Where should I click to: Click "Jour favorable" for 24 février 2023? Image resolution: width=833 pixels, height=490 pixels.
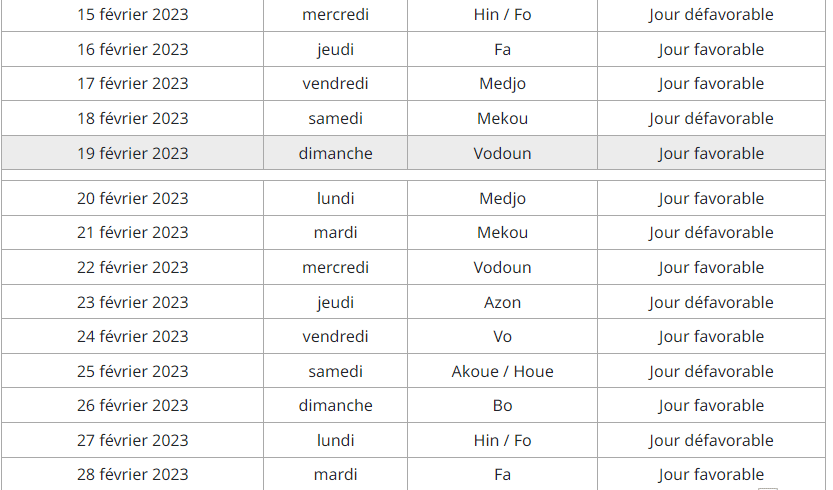coord(711,336)
